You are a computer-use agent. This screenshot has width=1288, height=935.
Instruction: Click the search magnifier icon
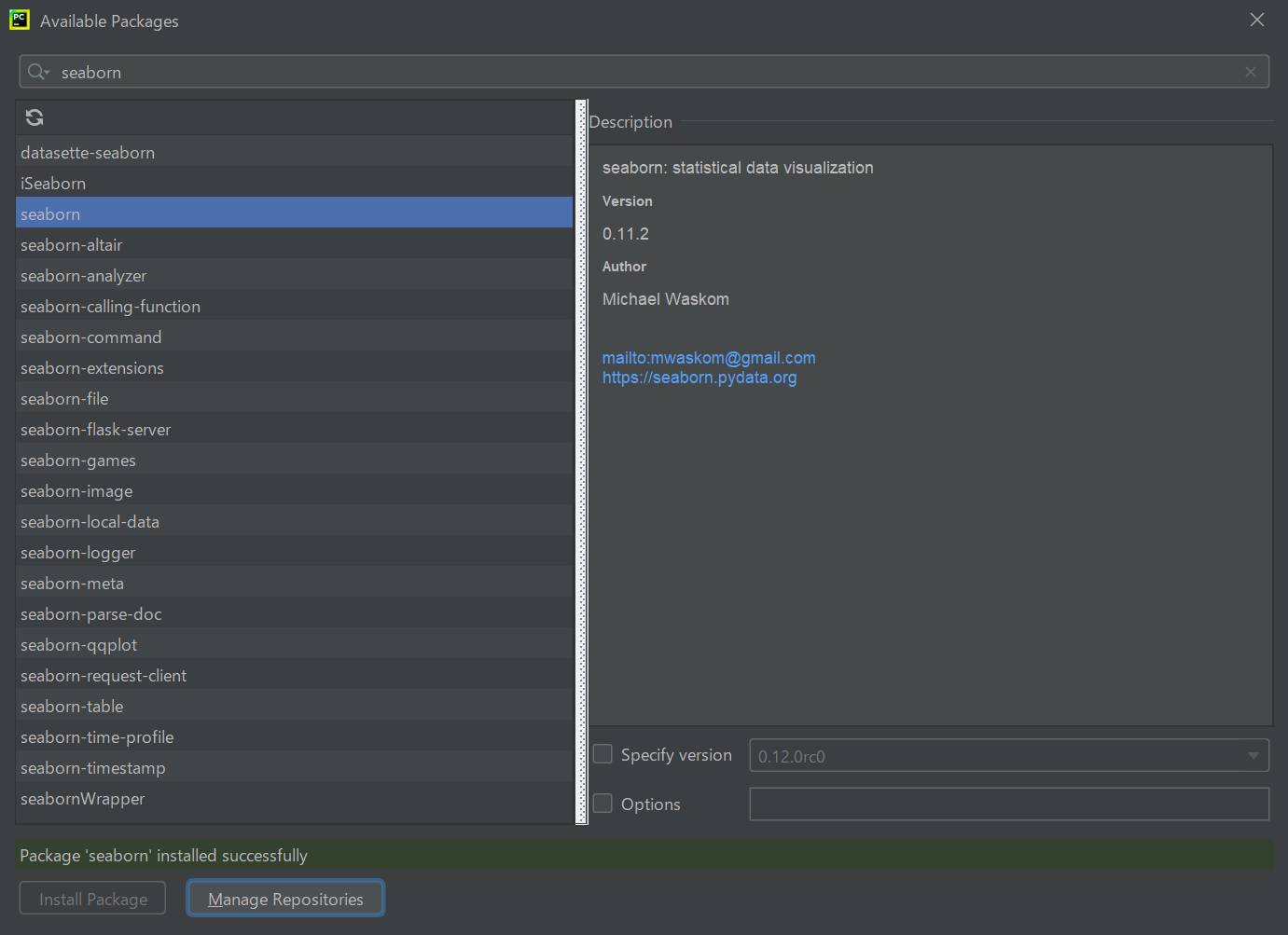pos(37,72)
